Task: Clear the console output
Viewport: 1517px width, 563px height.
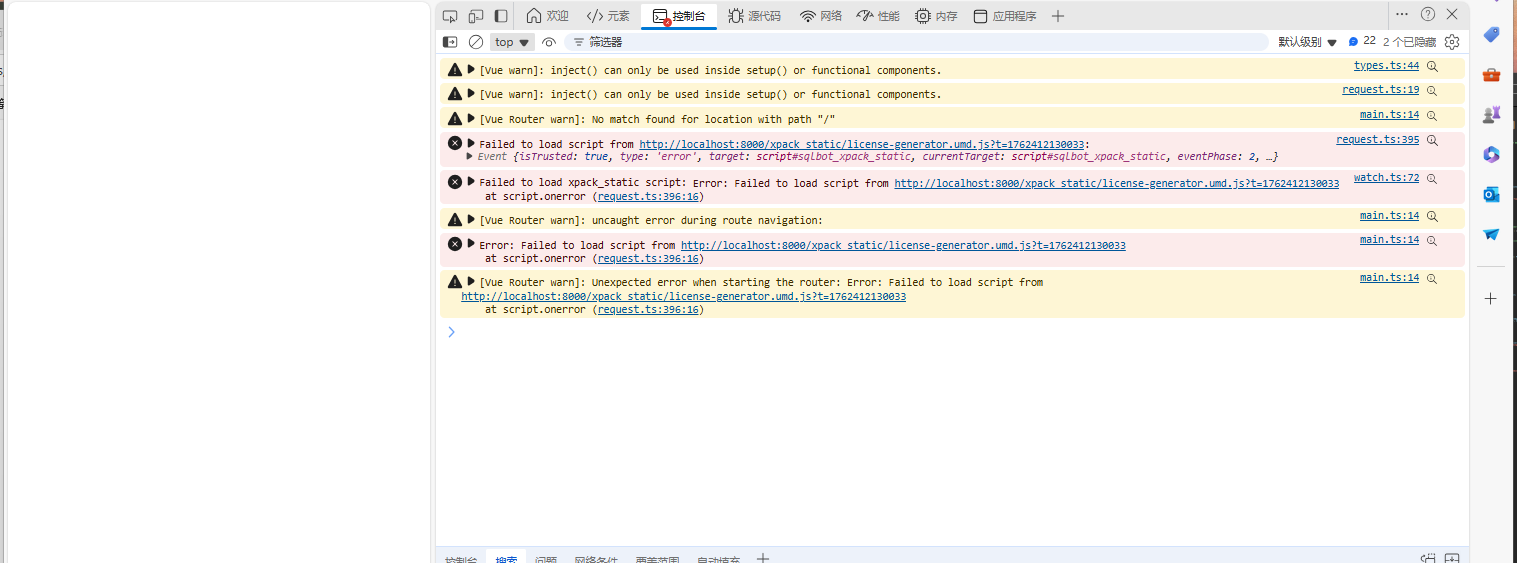Action: 476,42
